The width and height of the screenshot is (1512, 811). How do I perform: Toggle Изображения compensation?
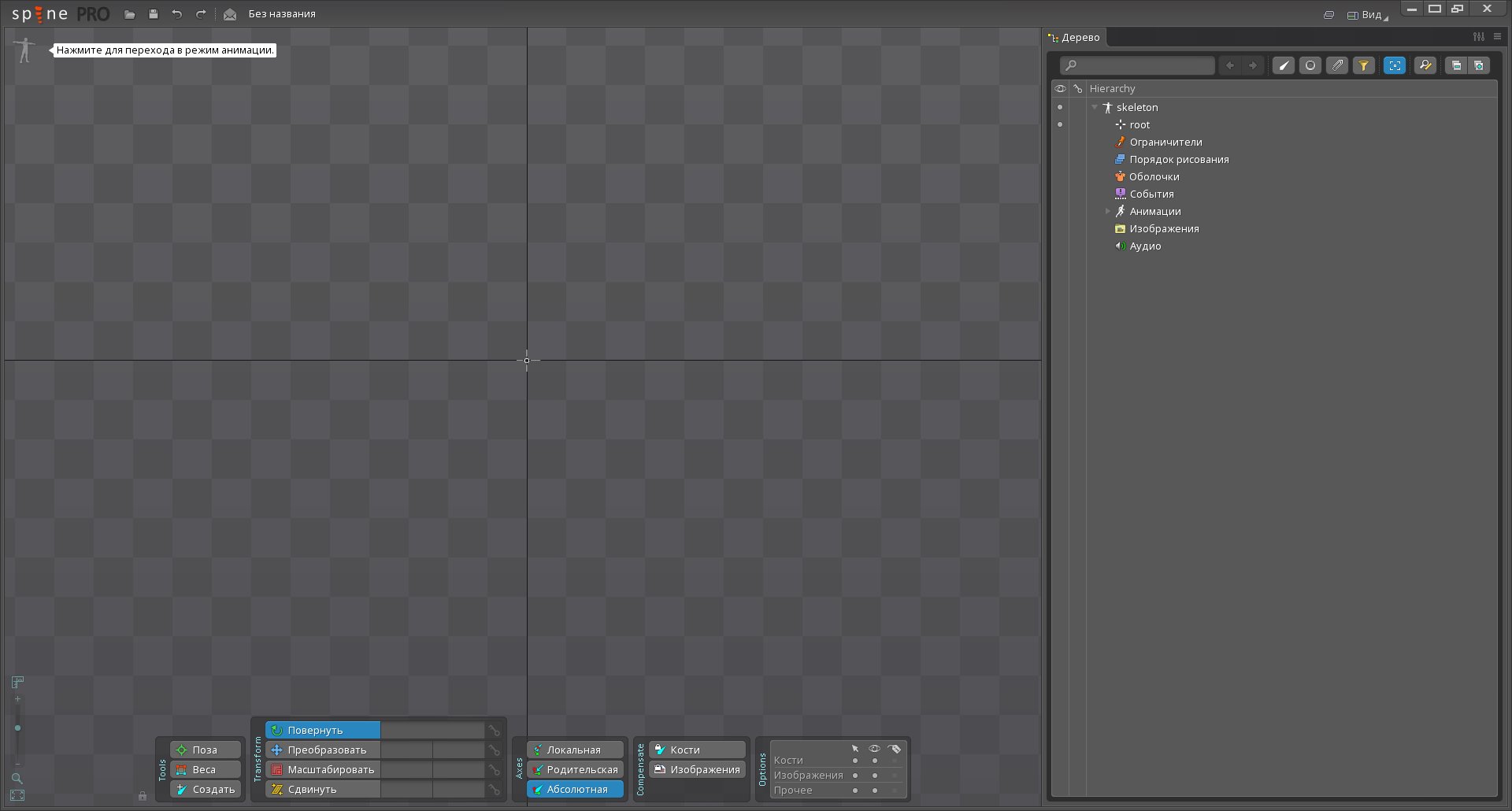coord(697,769)
